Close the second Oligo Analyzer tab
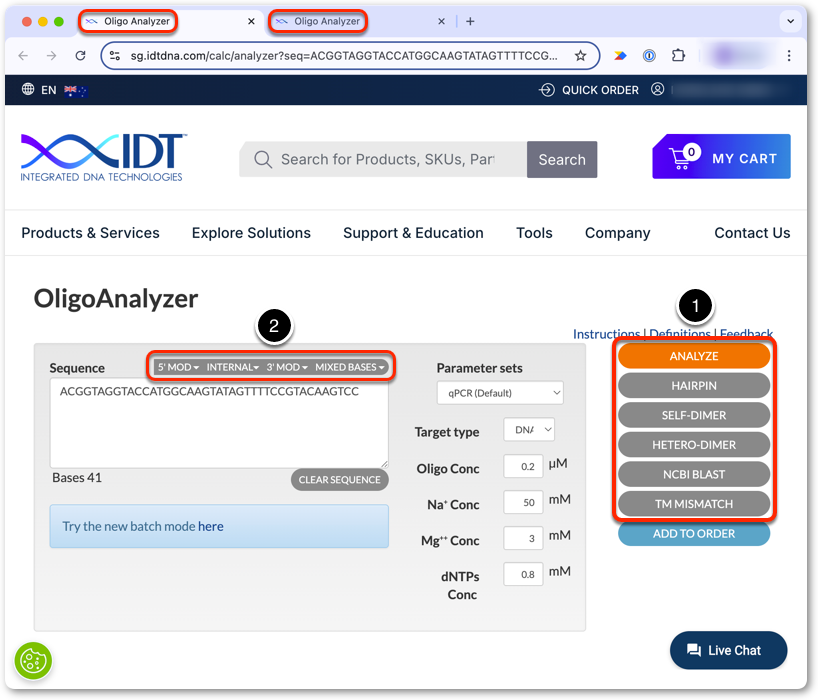 click(441, 21)
